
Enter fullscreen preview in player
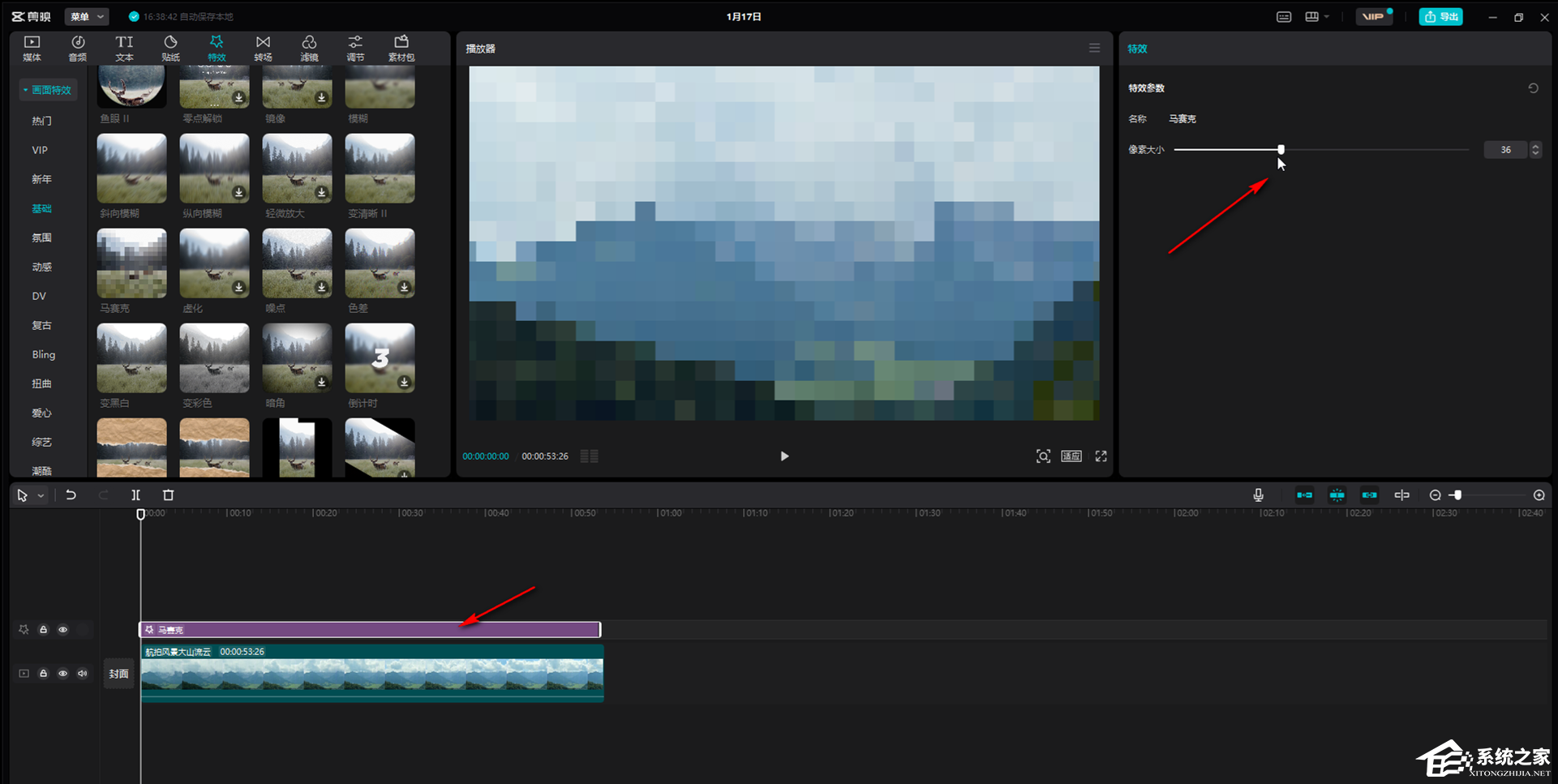tap(1101, 456)
